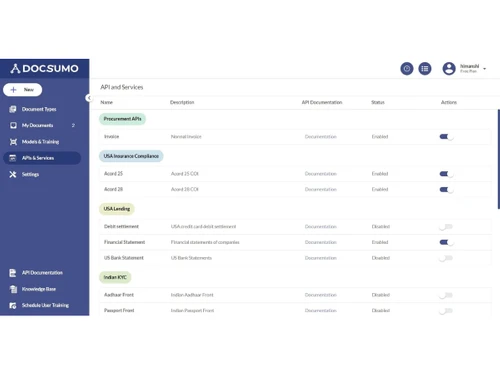Click the round list icon in header
The image size is (500, 375).
click(425, 69)
